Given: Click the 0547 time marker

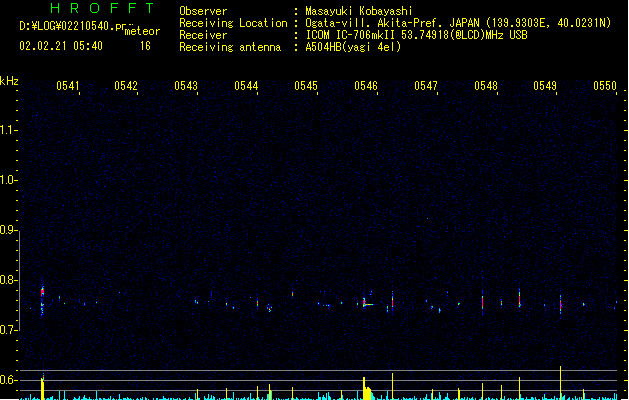Looking at the screenshot, I should tap(426, 86).
